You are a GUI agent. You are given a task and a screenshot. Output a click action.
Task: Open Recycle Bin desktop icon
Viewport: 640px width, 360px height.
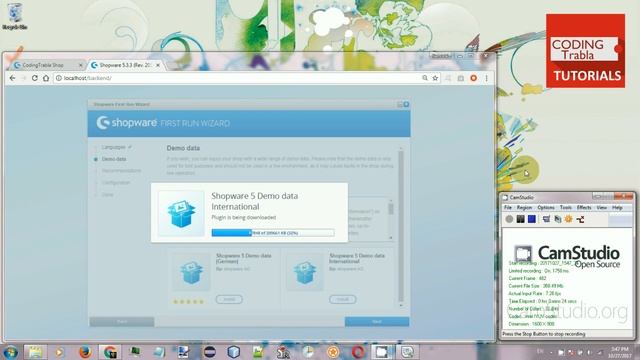pos(14,17)
